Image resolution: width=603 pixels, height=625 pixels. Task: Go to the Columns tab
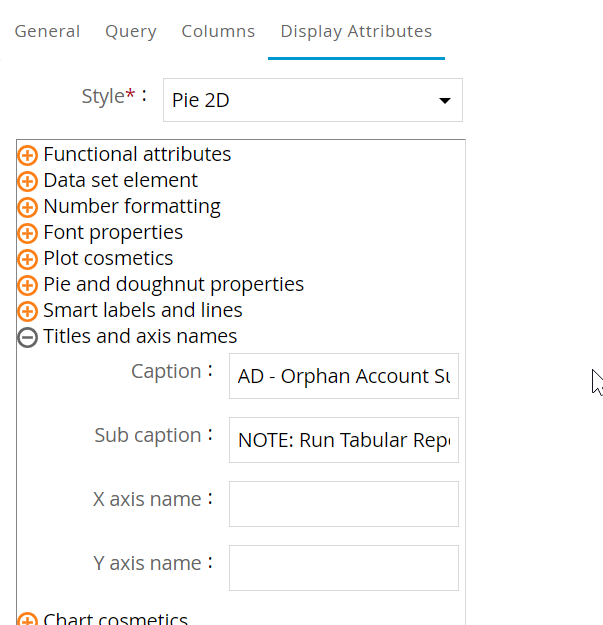[x=218, y=31]
